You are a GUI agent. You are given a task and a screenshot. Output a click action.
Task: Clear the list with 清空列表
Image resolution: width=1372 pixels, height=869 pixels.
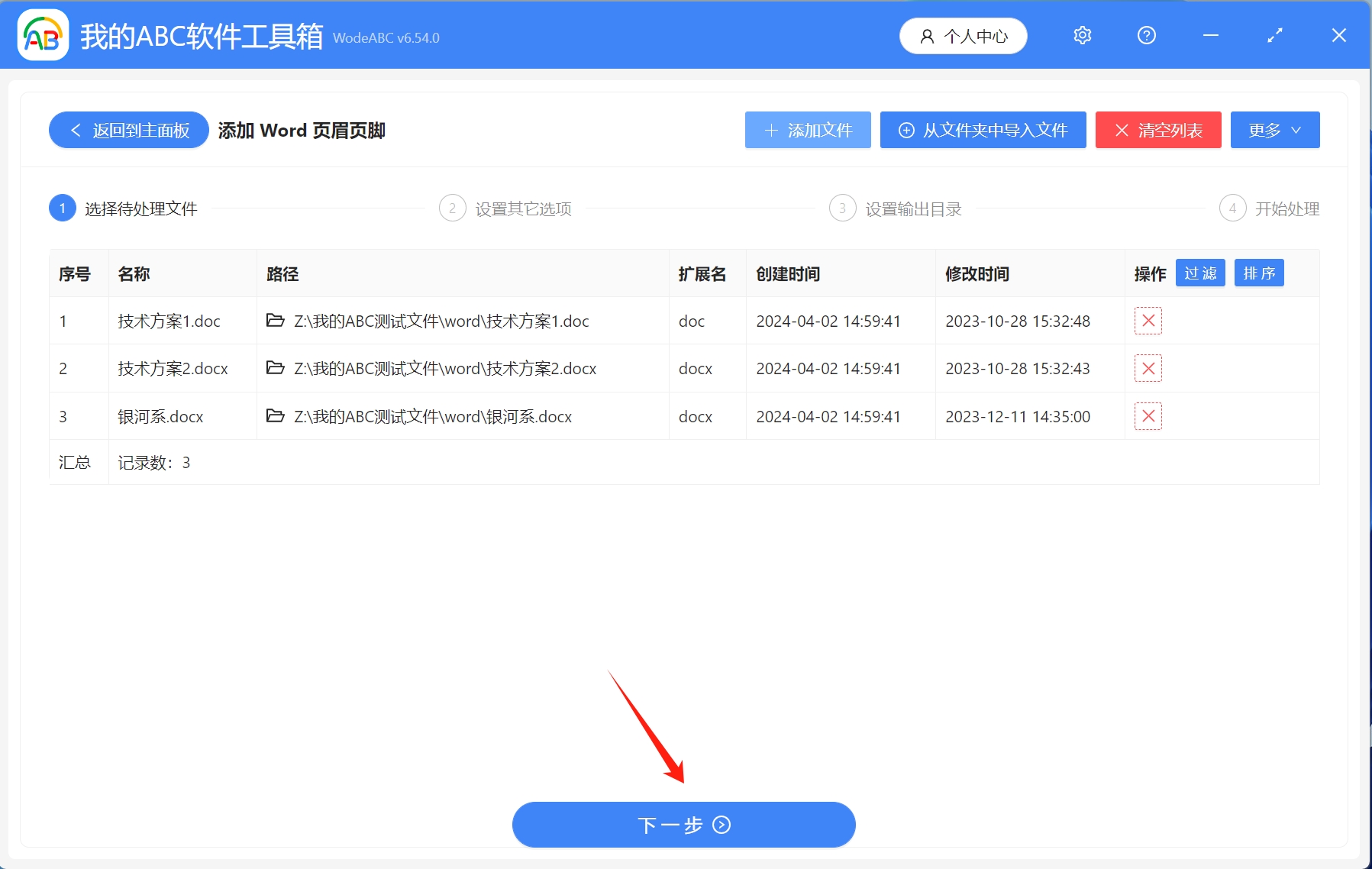click(x=1158, y=130)
